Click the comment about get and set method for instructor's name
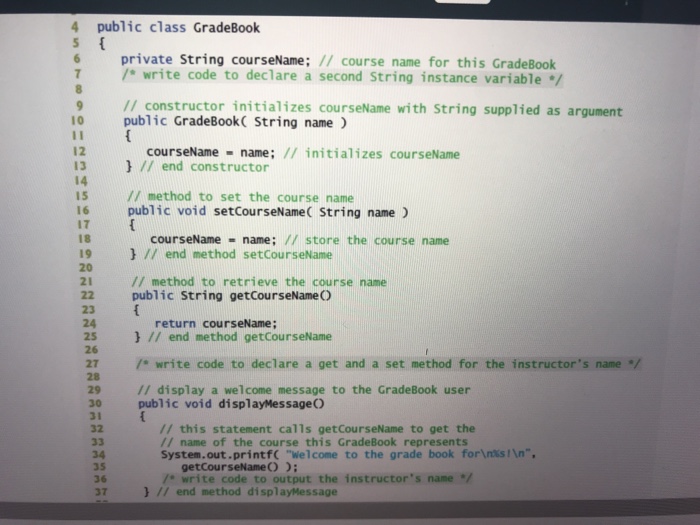700x525 pixels. click(388, 364)
